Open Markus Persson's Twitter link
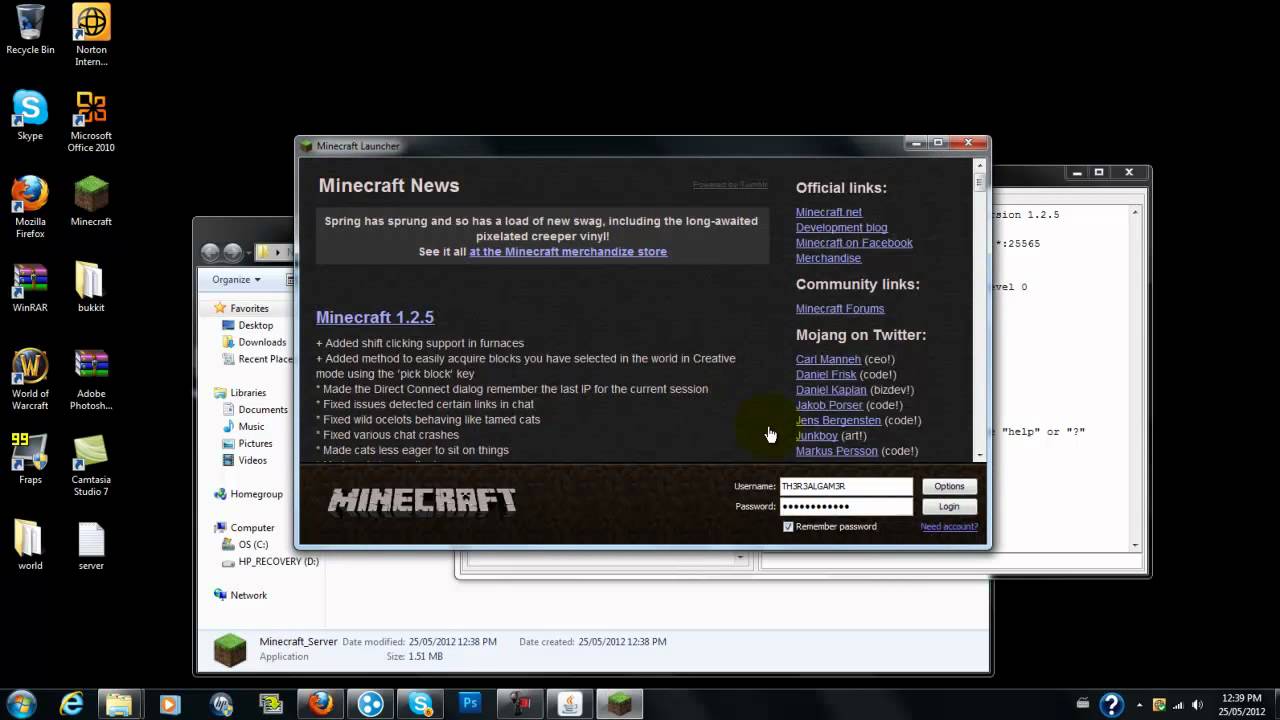The width and height of the screenshot is (1280, 720). [837, 451]
